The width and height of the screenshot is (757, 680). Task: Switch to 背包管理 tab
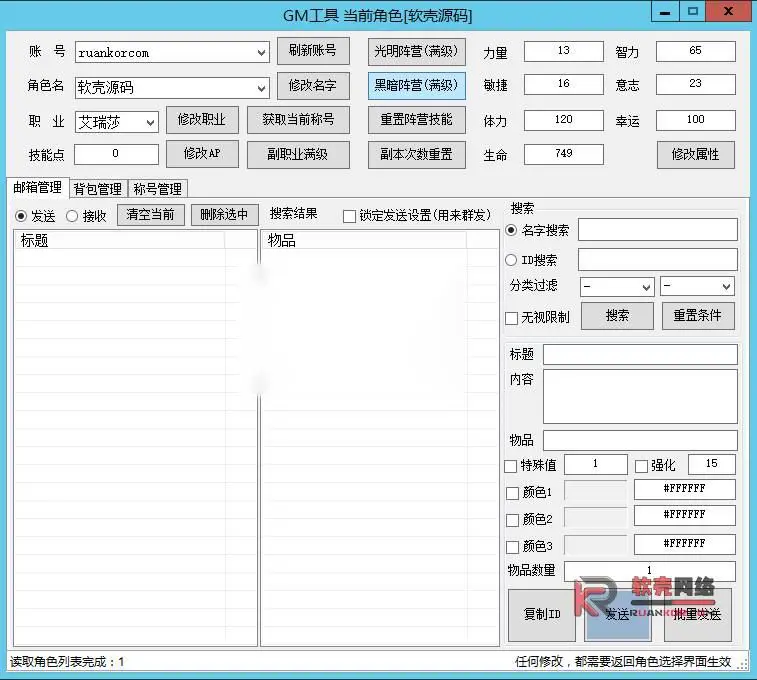98,189
